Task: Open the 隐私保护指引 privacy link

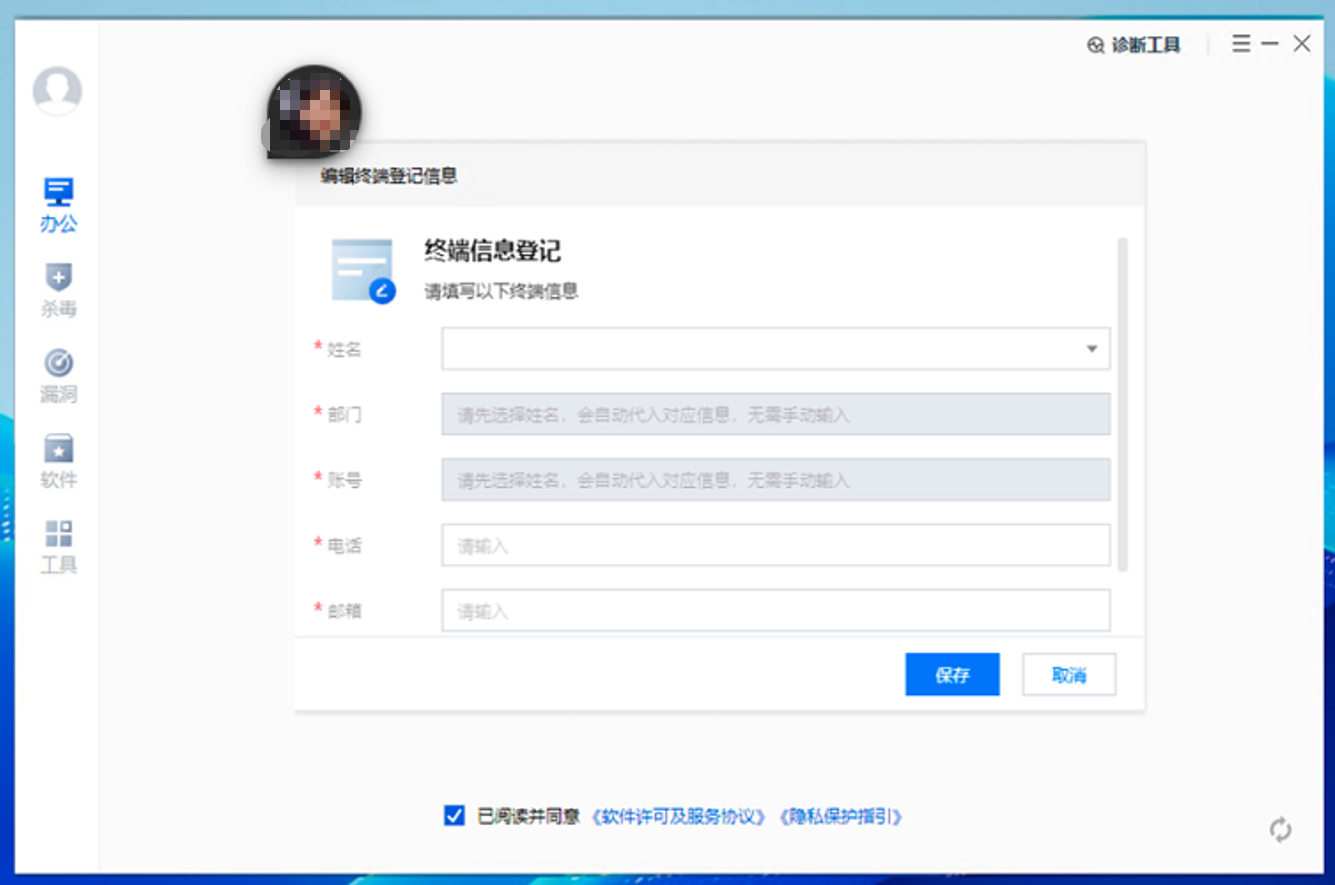Action: (x=840, y=817)
